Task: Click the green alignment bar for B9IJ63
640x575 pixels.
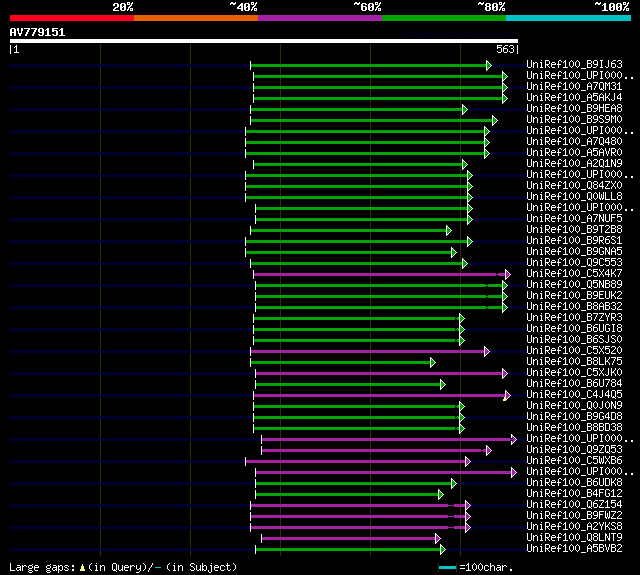Action: coord(369,65)
